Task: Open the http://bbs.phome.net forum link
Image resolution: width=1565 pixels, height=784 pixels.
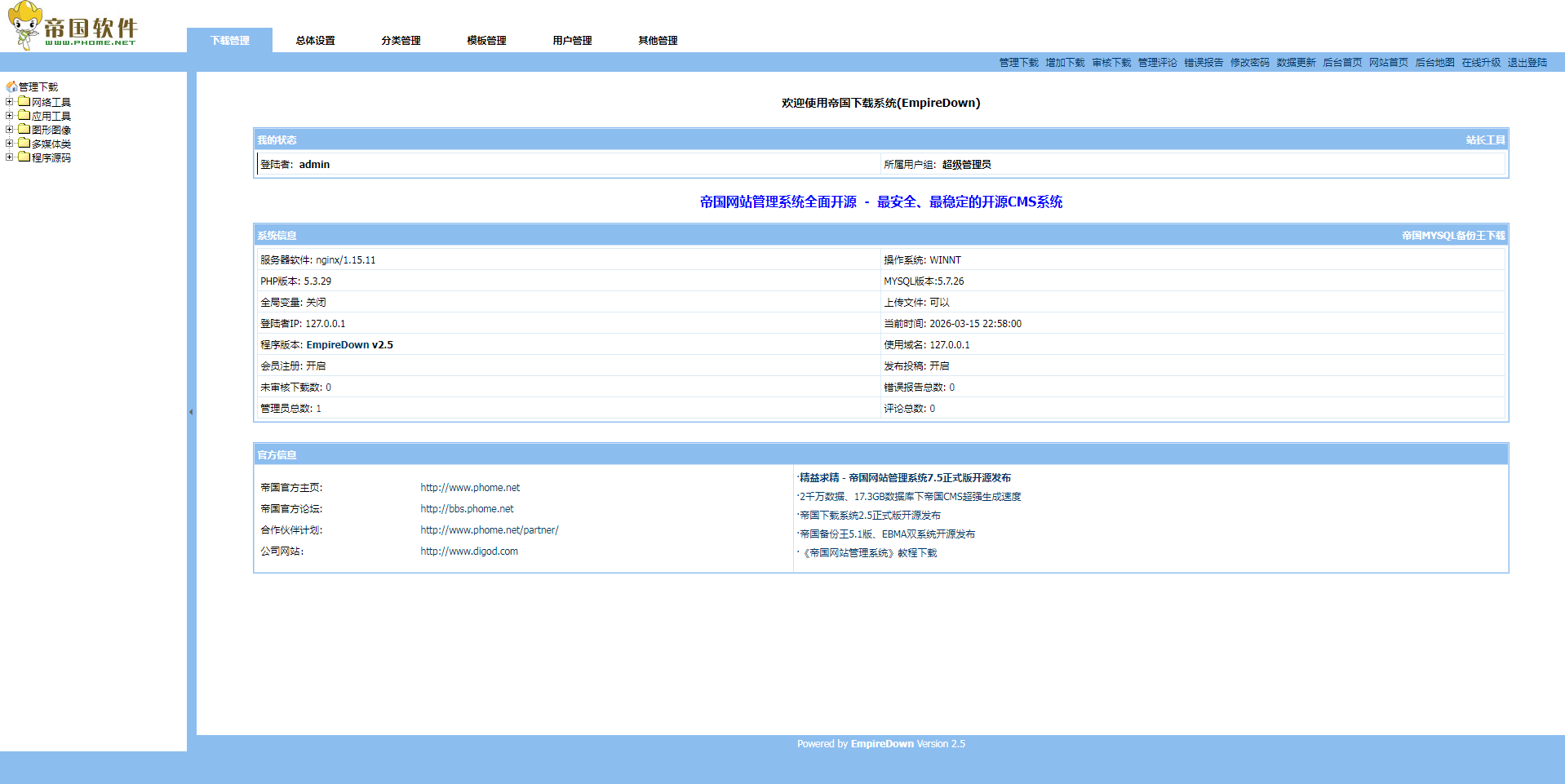Action: 467,509
